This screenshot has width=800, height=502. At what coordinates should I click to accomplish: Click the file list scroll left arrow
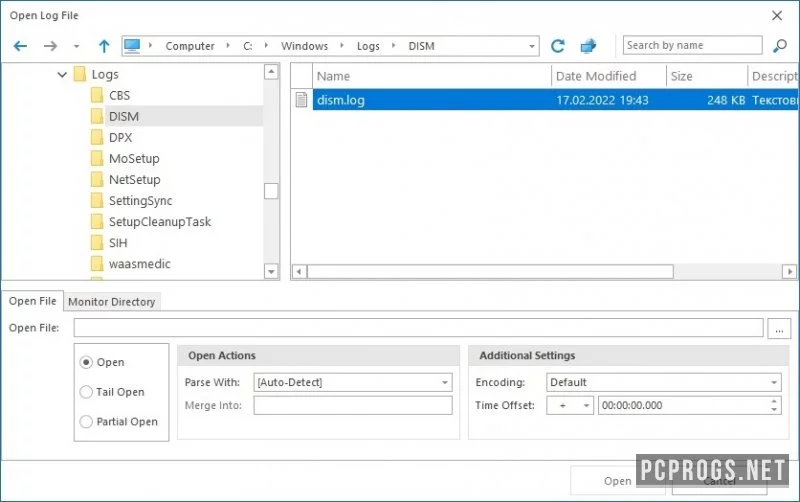point(299,271)
